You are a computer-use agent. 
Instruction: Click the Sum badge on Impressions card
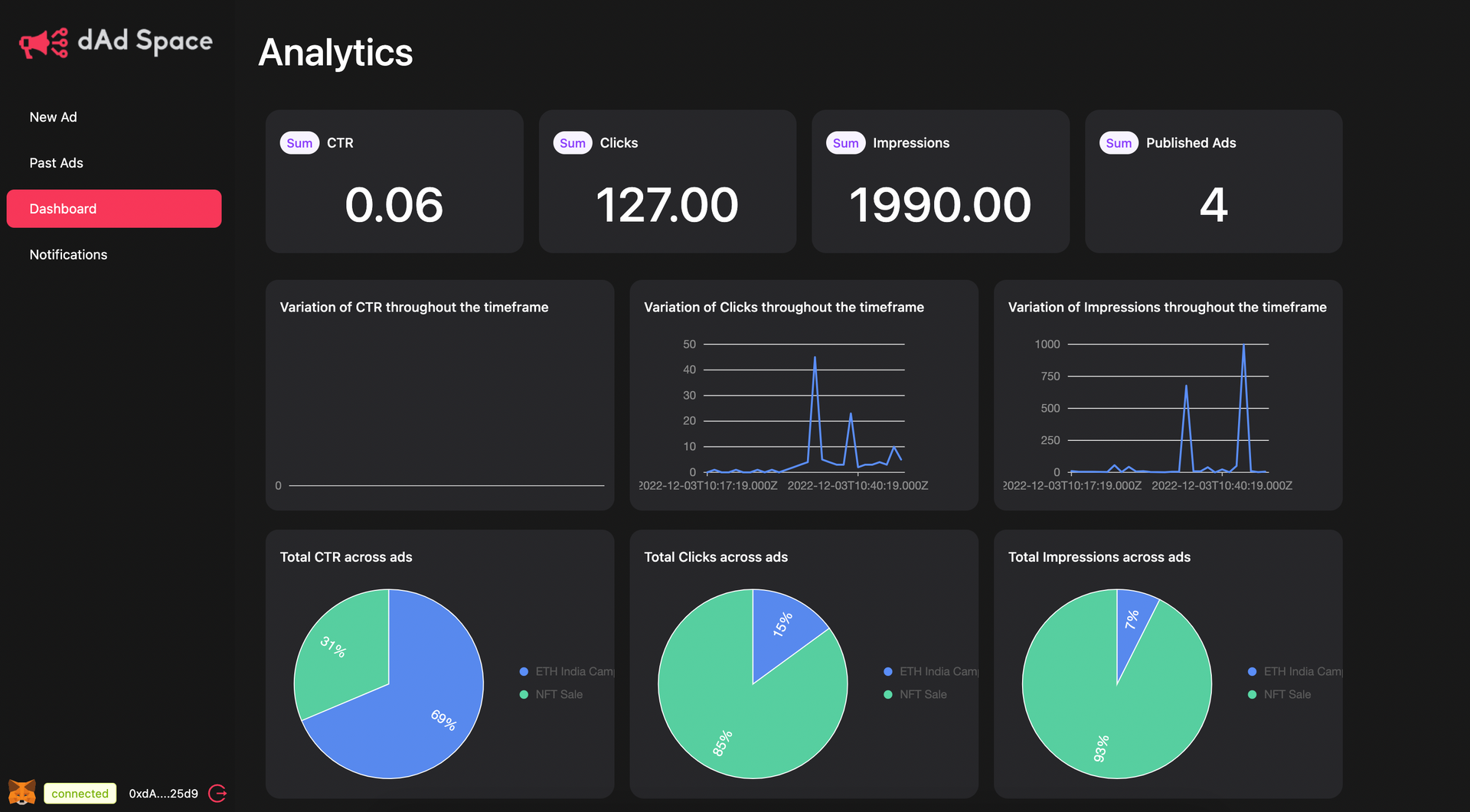point(845,143)
